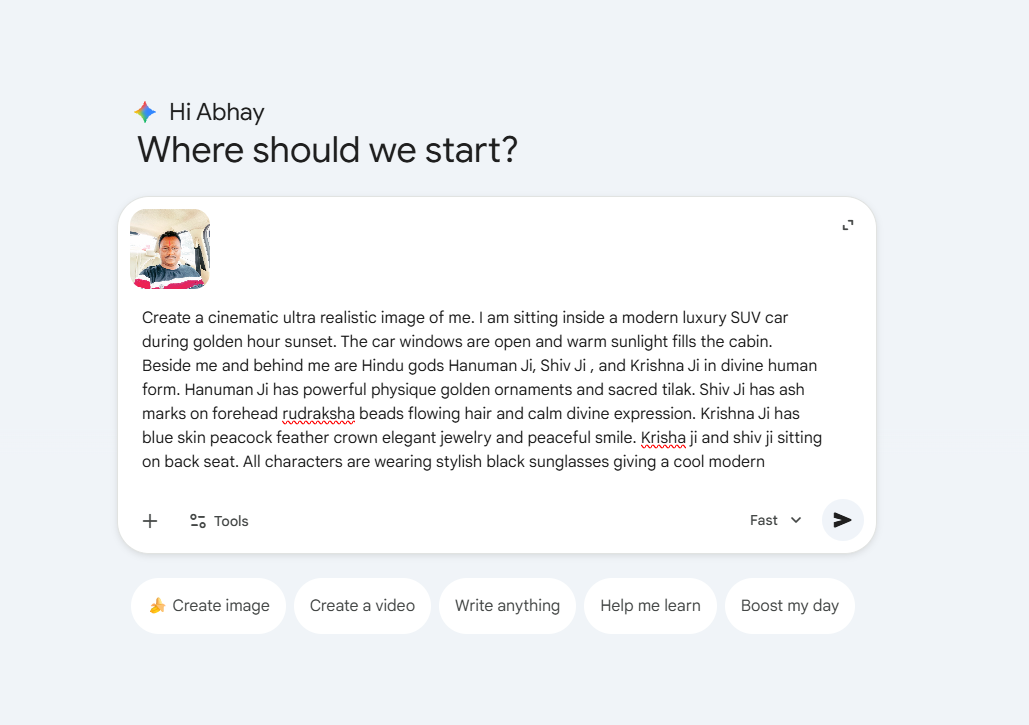This screenshot has height=725, width=1029.
Task: Click the Where should we start heading
Action: pos(327,150)
